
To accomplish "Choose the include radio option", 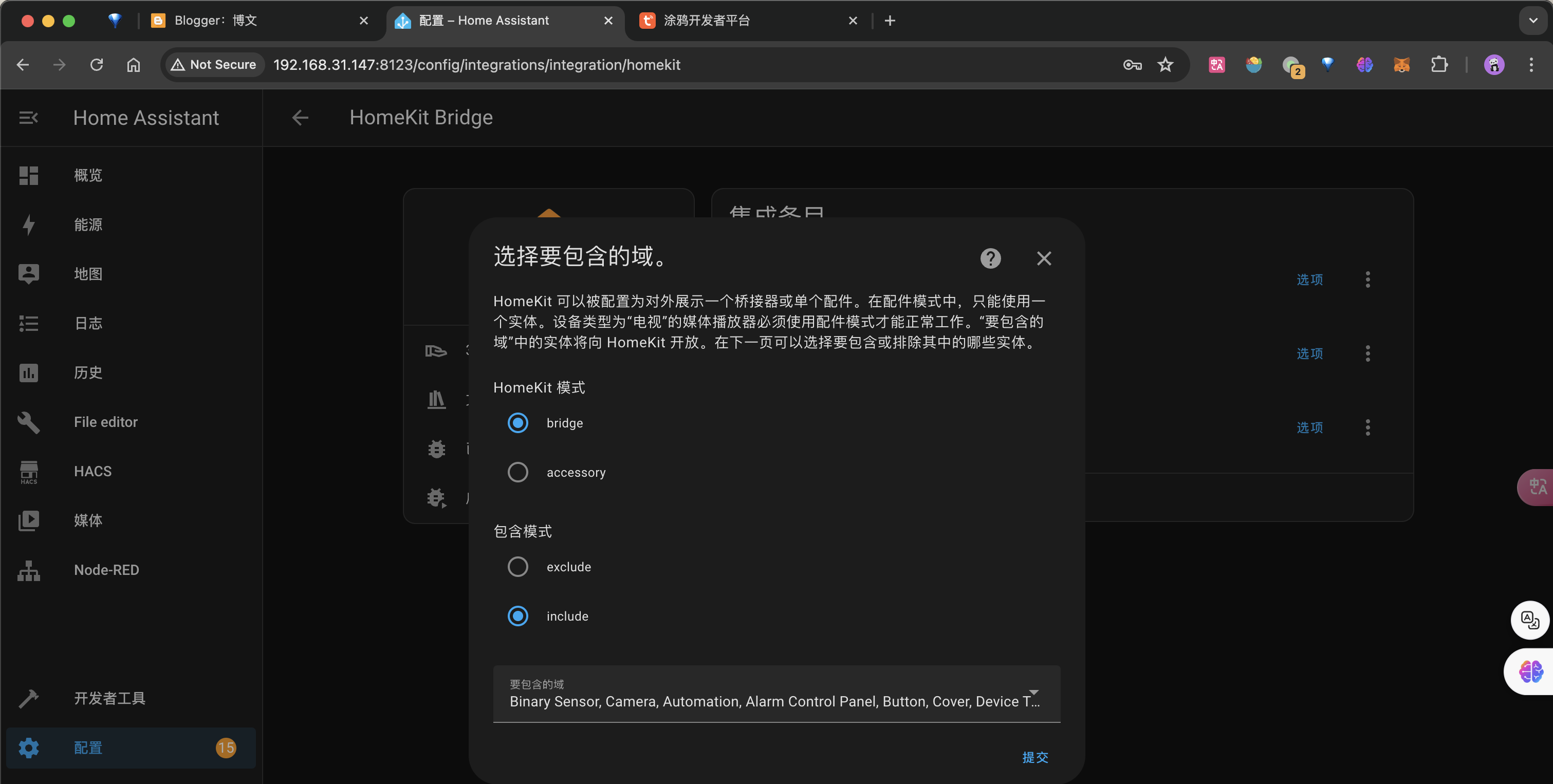I will click(517, 616).
